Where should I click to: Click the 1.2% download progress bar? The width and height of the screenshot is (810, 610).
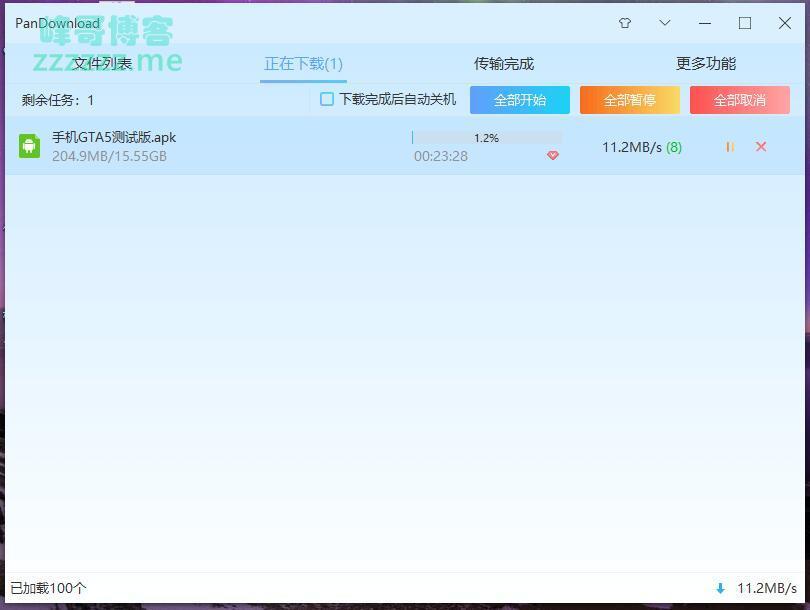click(487, 138)
